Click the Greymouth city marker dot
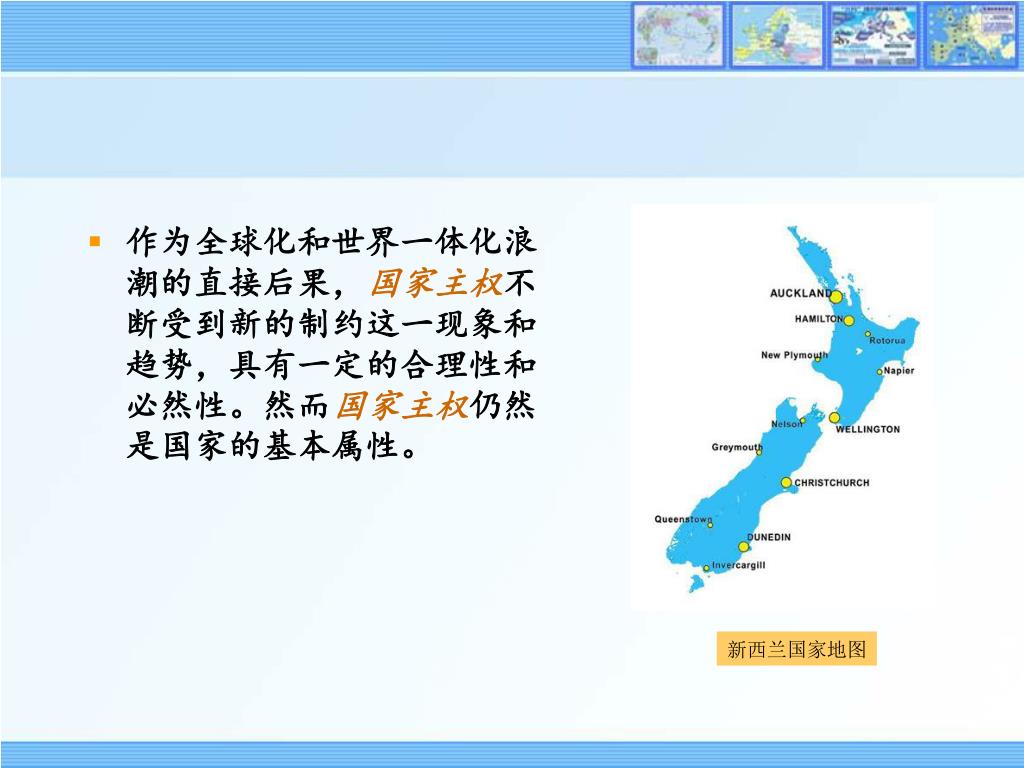This screenshot has height=768, width=1024. (759, 452)
